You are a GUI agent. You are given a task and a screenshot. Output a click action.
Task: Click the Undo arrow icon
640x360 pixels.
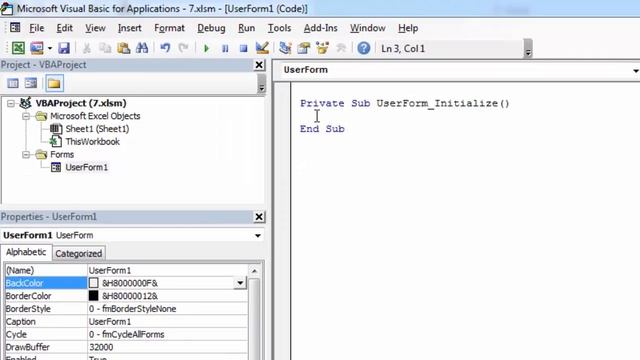click(165, 48)
